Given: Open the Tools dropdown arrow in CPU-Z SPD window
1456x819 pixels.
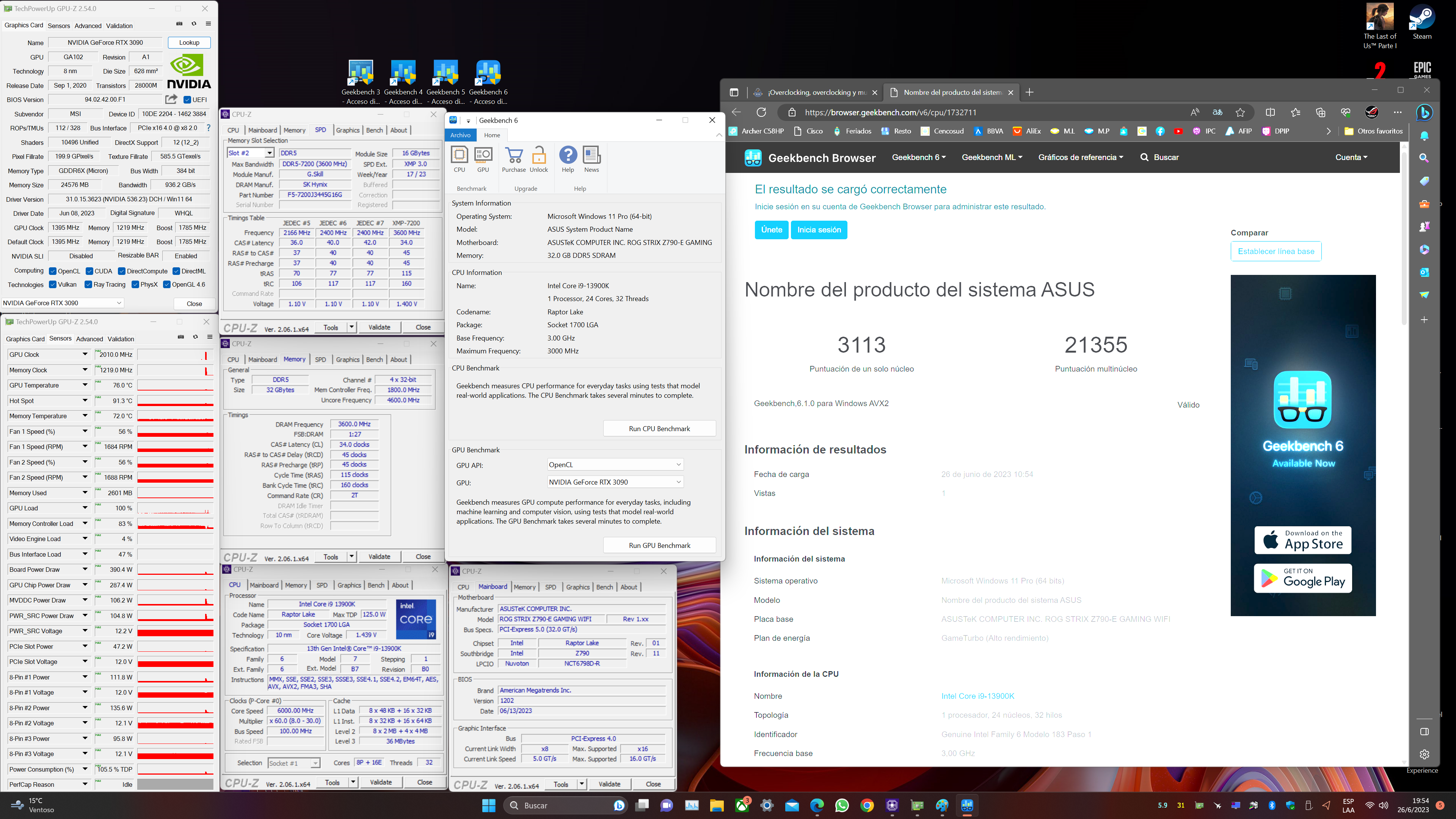Looking at the screenshot, I should 351,327.
